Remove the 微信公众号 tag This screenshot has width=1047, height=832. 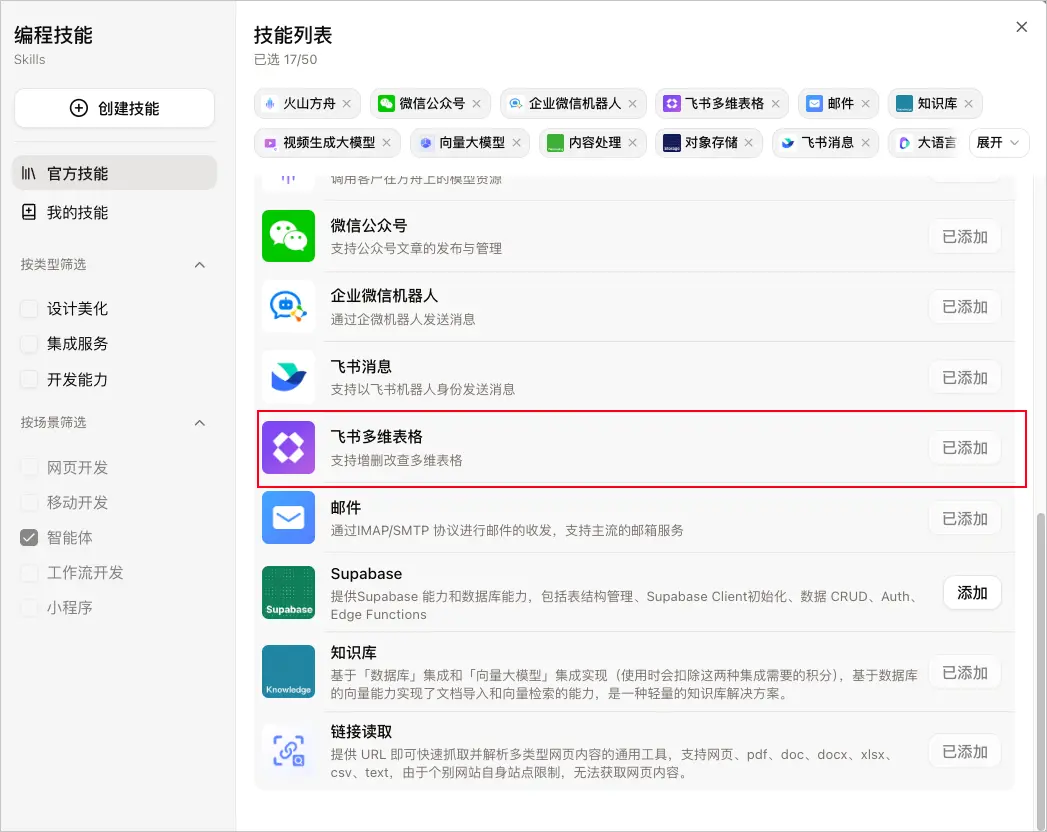[x=476, y=103]
